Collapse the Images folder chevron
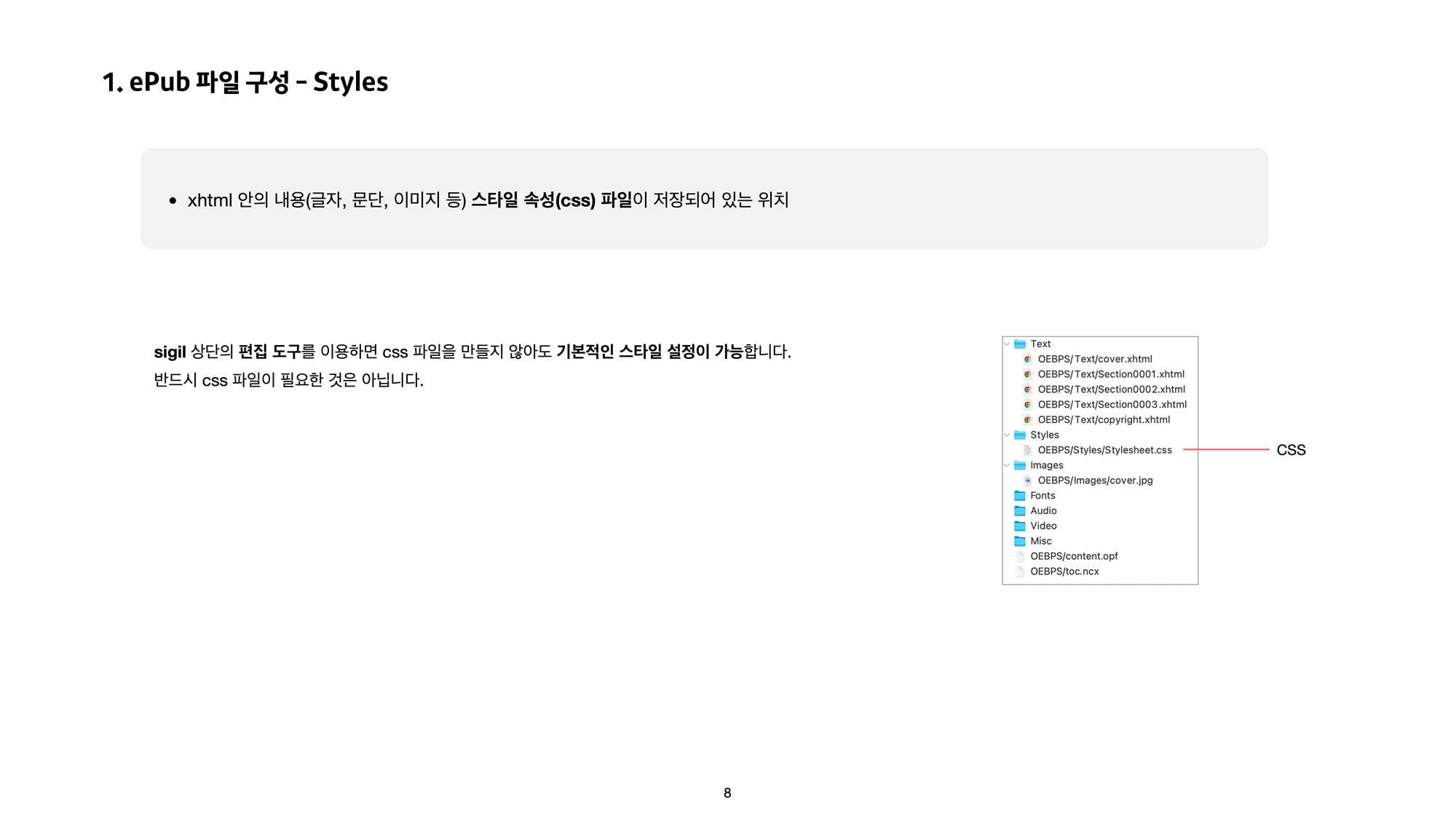 pyautogui.click(x=1007, y=465)
